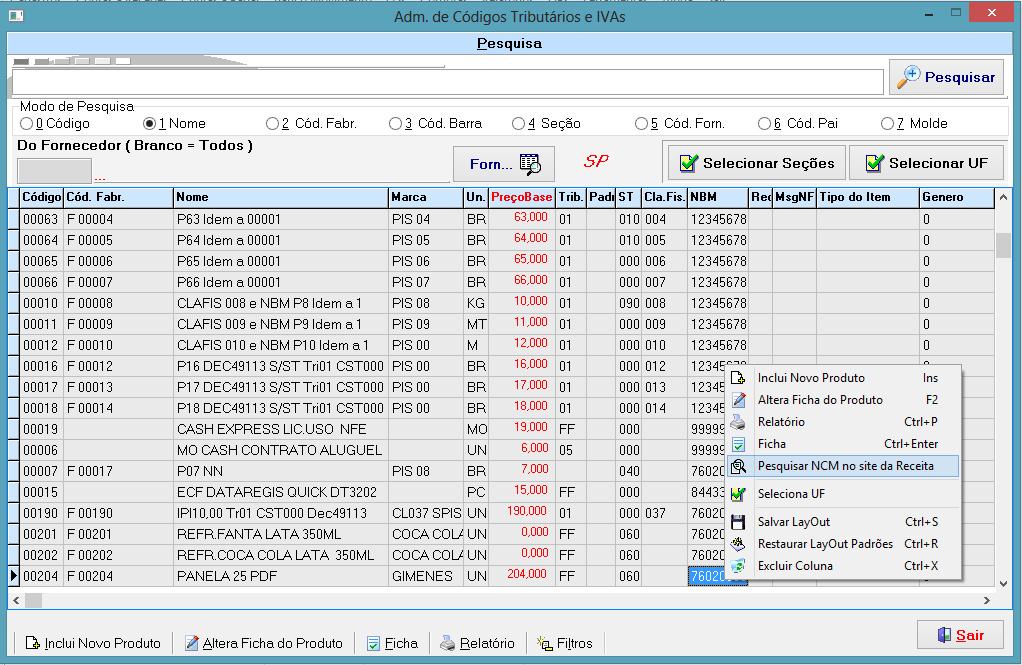This screenshot has height=665, width=1022.
Task: Open supplier lookup with Forn... button
Action: click(503, 163)
